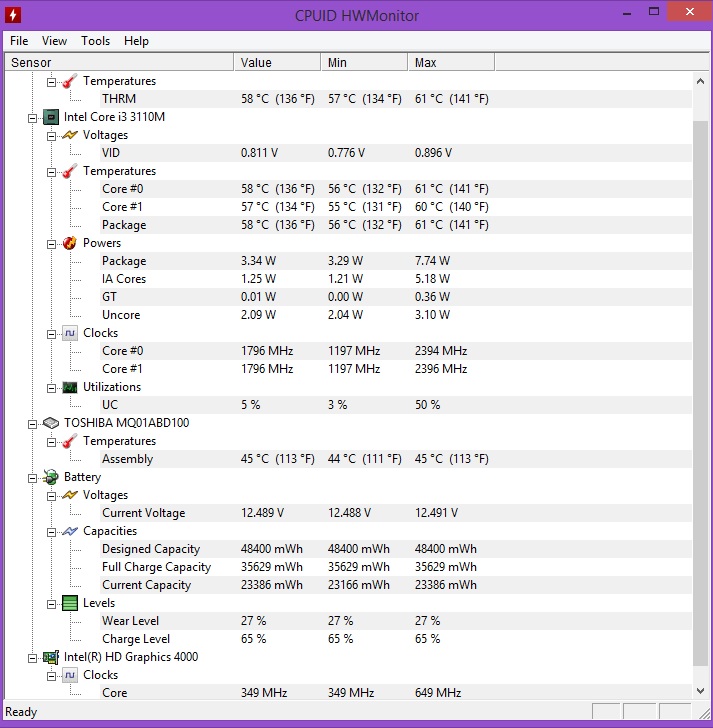
Task: Click the Intel Core i3 3110M chip icon
Action: coord(51,117)
